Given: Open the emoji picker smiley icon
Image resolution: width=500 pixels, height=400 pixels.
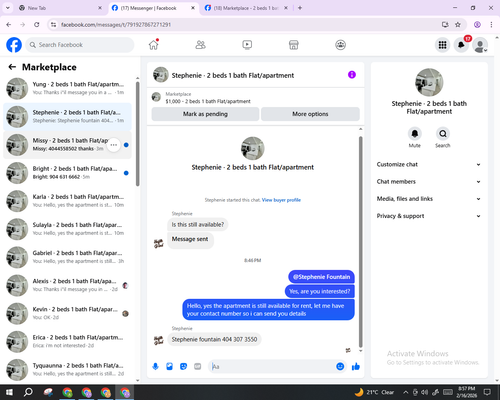Looking at the screenshot, I should (x=340, y=367).
